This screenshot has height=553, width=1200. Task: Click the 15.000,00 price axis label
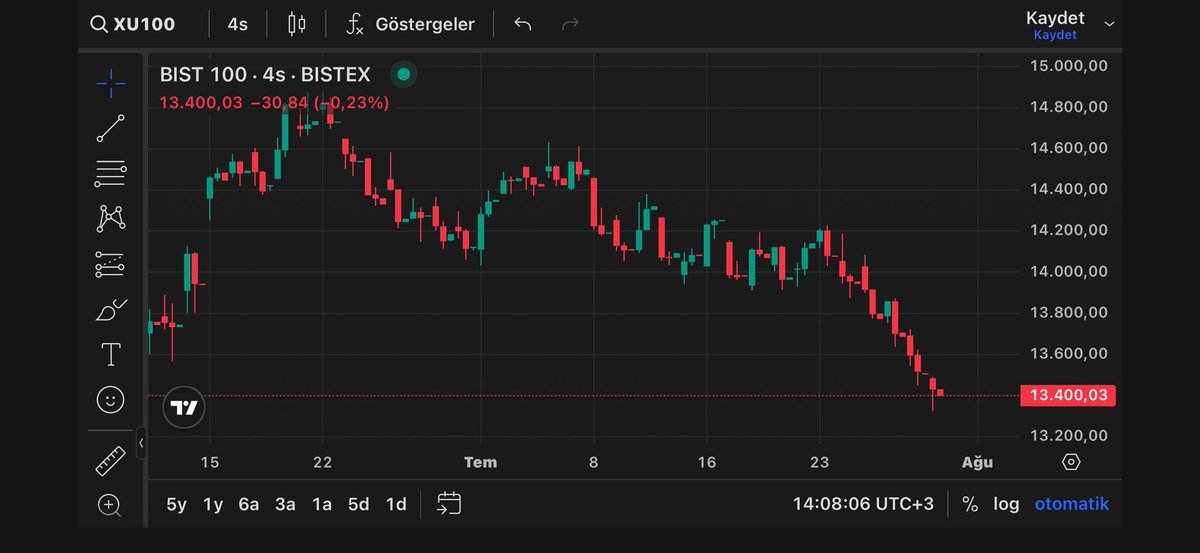pyautogui.click(x=1069, y=66)
